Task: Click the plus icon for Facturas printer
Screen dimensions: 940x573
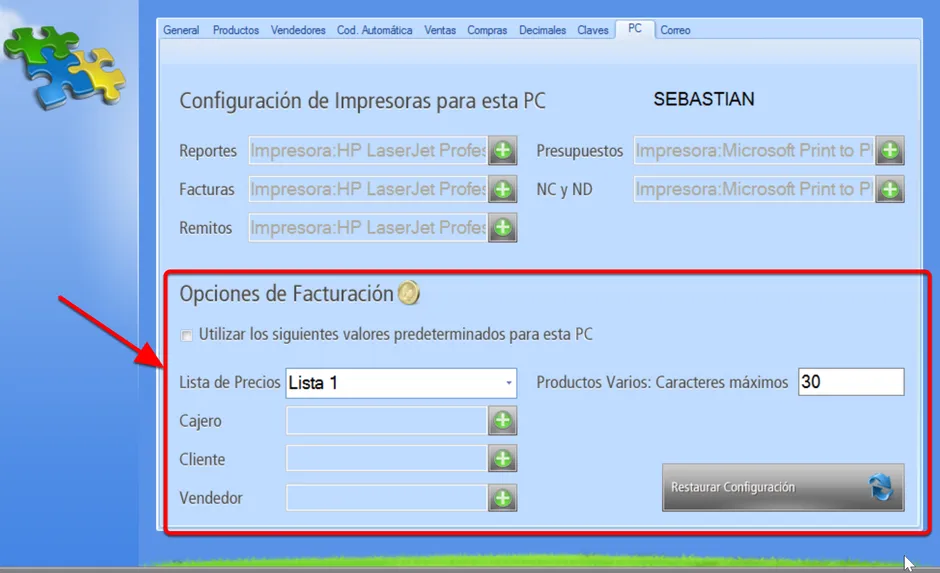Action: (502, 189)
